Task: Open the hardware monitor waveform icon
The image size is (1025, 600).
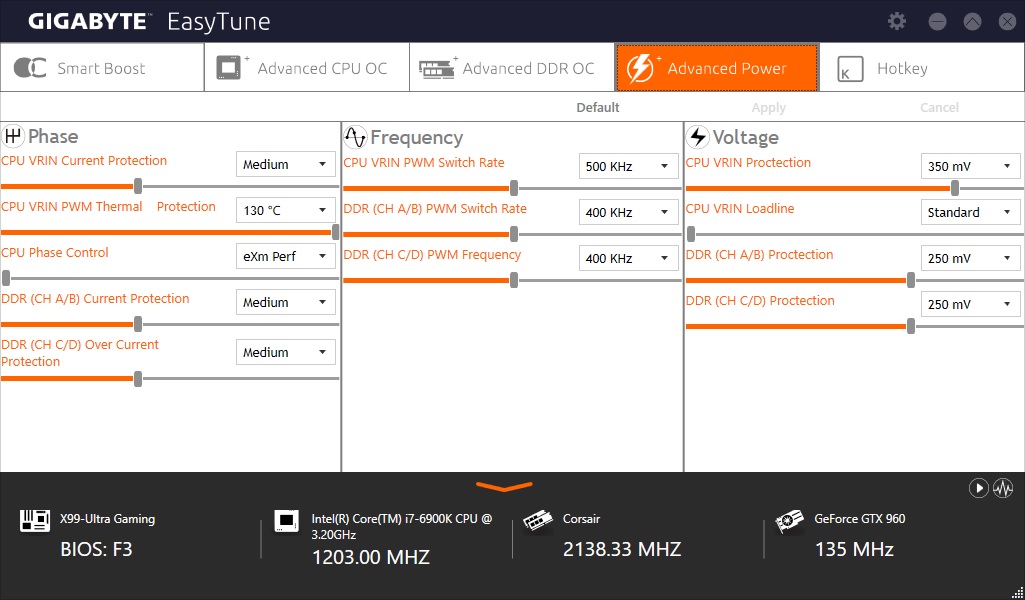Action: pyautogui.click(x=1003, y=488)
